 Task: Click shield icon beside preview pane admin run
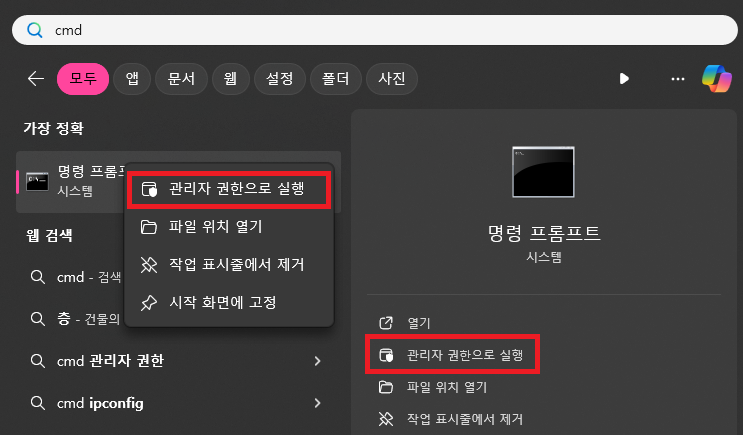tap(386, 355)
